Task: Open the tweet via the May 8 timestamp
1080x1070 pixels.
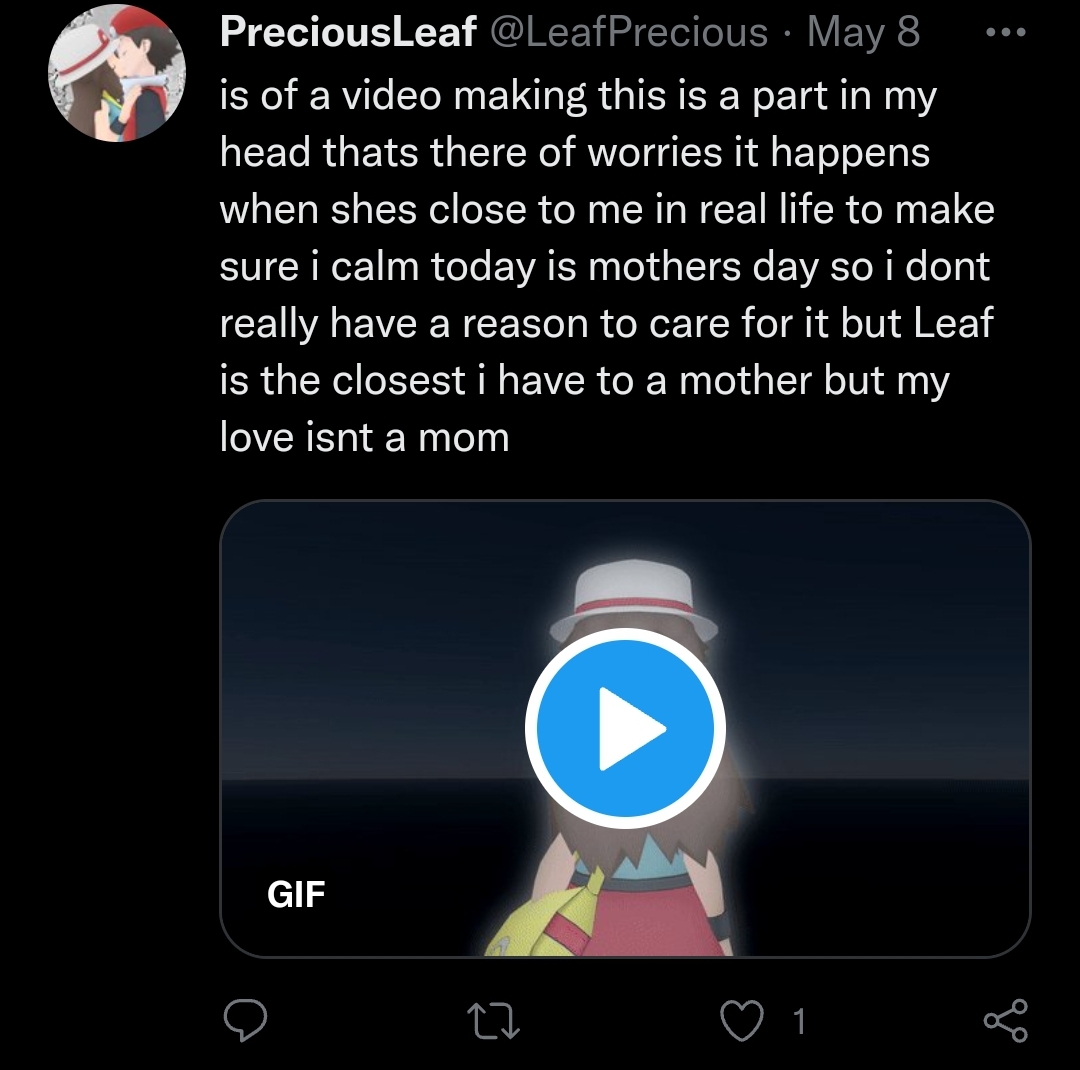Action: pos(863,33)
